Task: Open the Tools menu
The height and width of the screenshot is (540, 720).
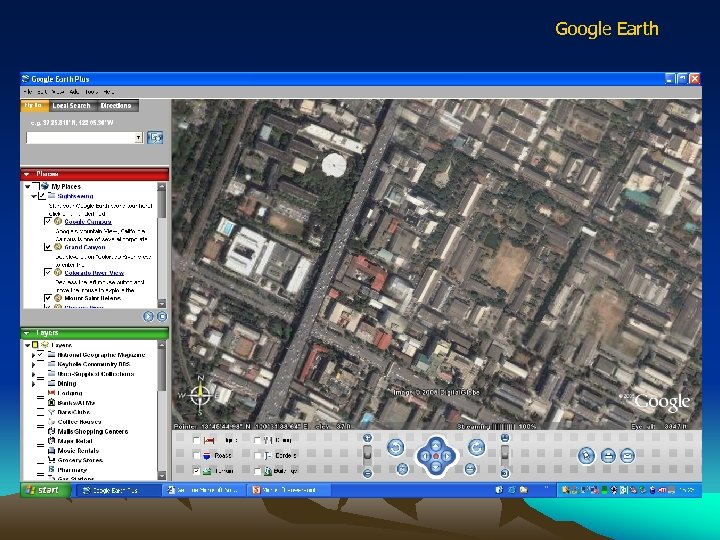Action: point(91,92)
